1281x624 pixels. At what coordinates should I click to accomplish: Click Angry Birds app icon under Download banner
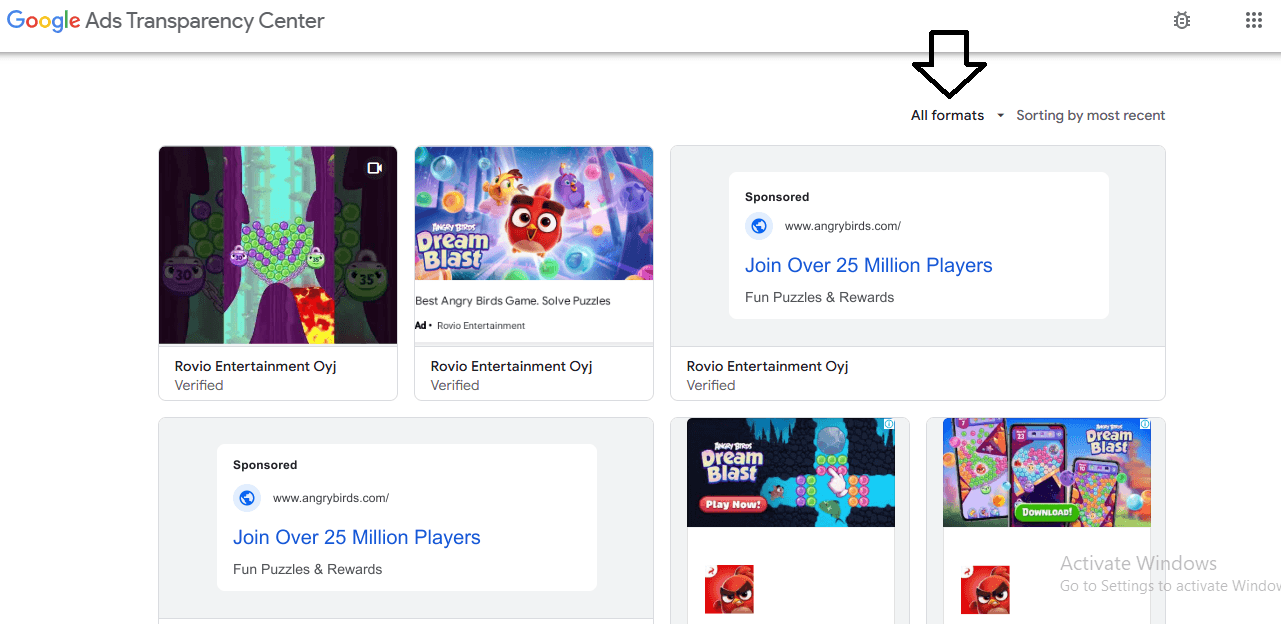pyautogui.click(x=985, y=589)
